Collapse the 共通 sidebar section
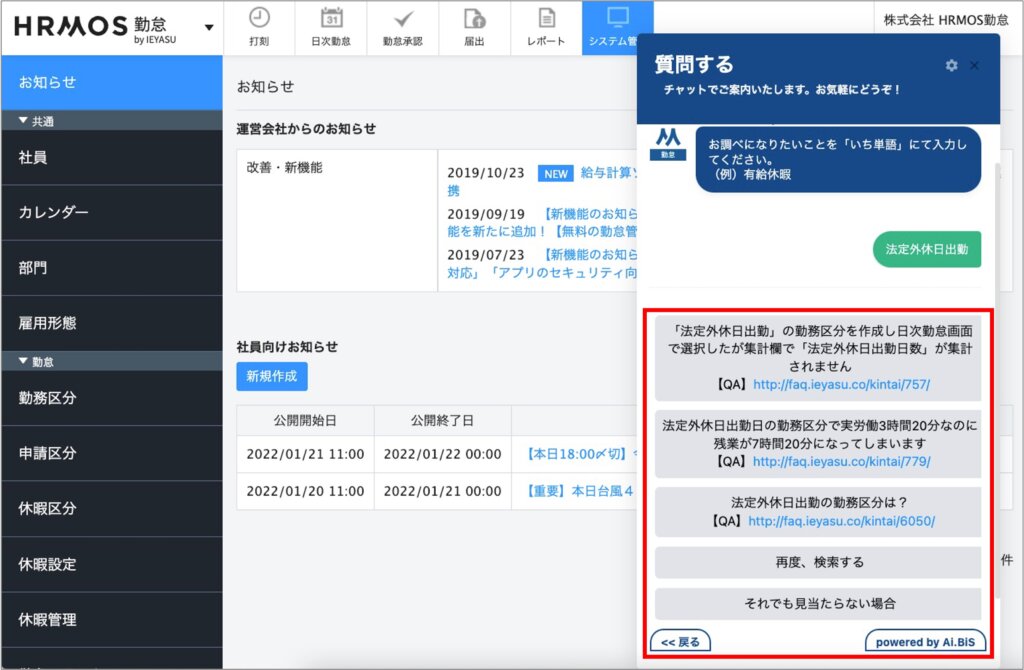This screenshot has height=670, width=1024. point(25,120)
